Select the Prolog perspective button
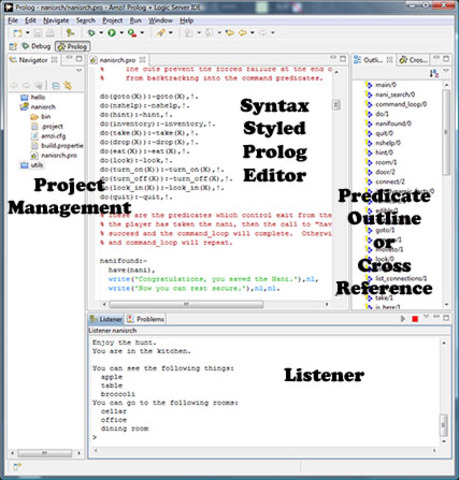Viewport: 459px width, 480px height. pos(72,47)
